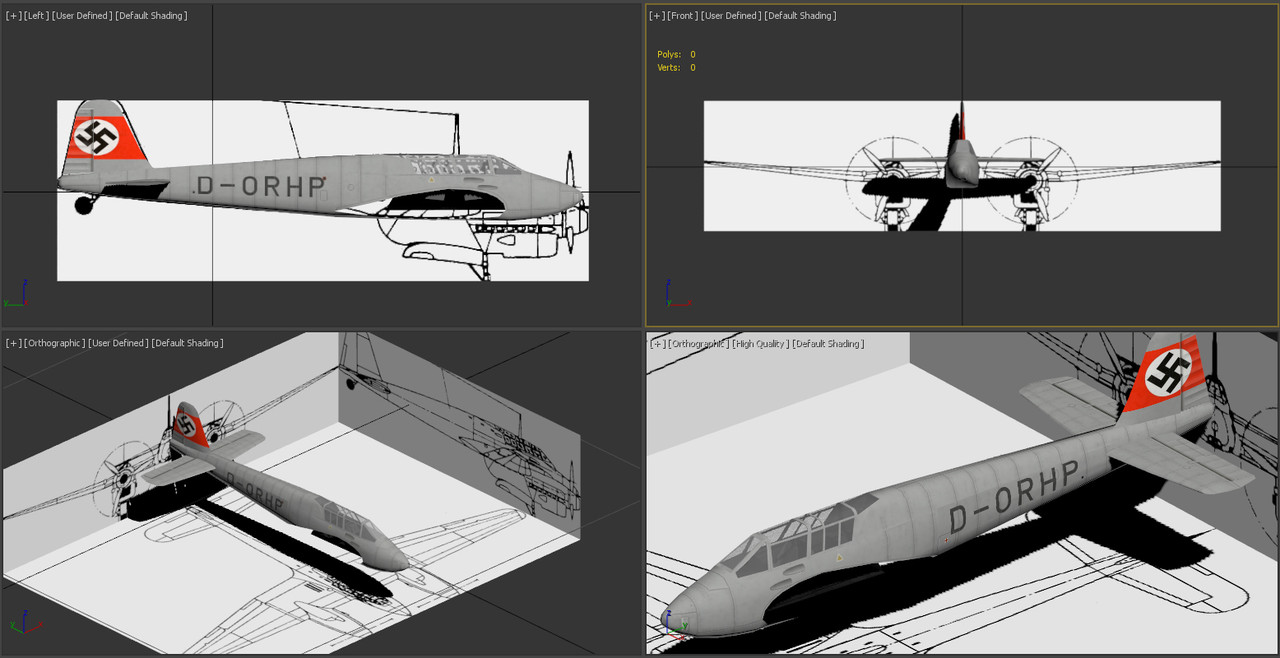The image size is (1280, 658).
Task: Click the Verts: 0 statistics readout
Action: tap(676, 68)
